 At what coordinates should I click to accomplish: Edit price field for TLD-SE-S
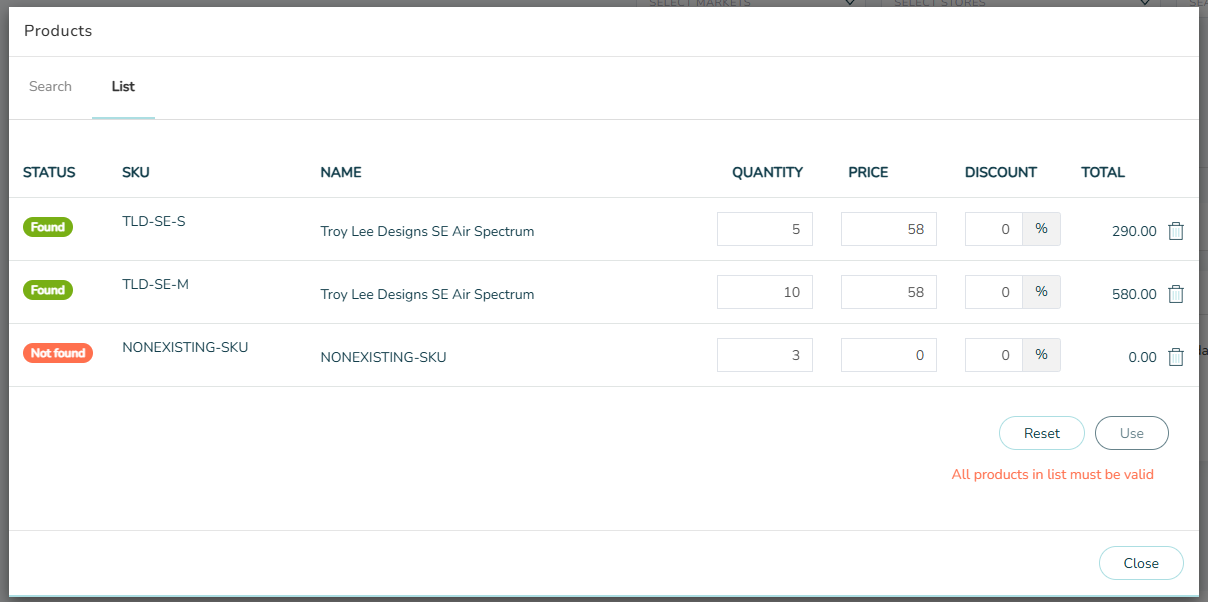point(888,229)
